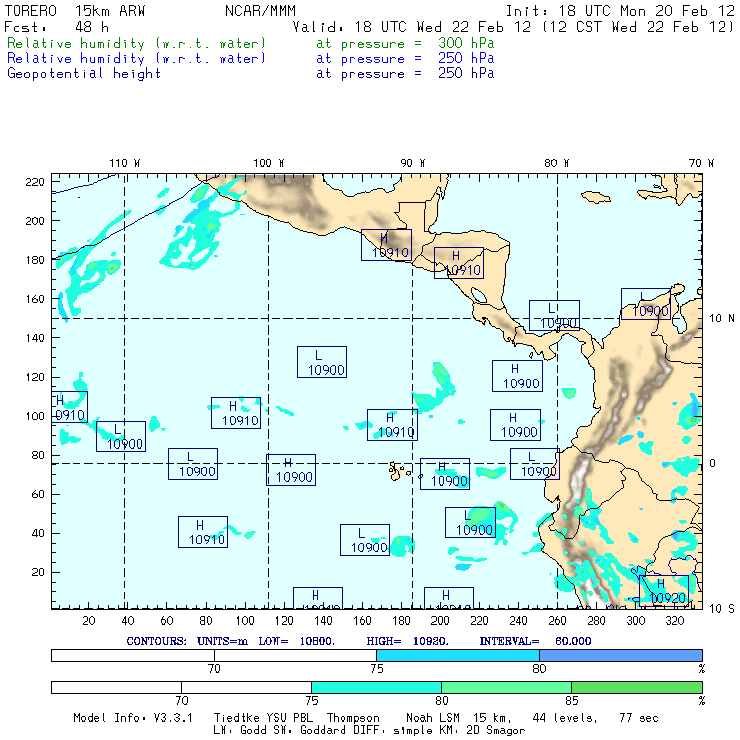The width and height of the screenshot is (740, 740).
Task: Click the '110 W' longitude label
Action: tap(125, 163)
